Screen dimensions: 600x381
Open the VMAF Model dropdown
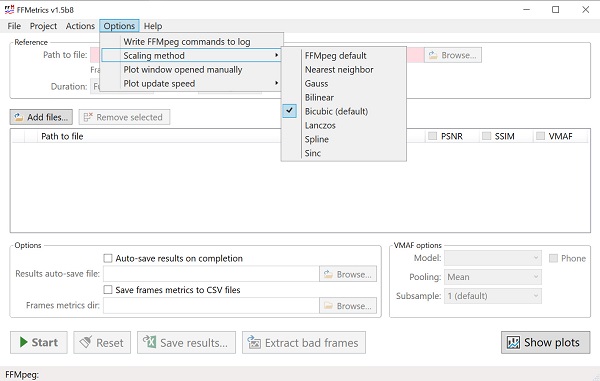(x=493, y=258)
